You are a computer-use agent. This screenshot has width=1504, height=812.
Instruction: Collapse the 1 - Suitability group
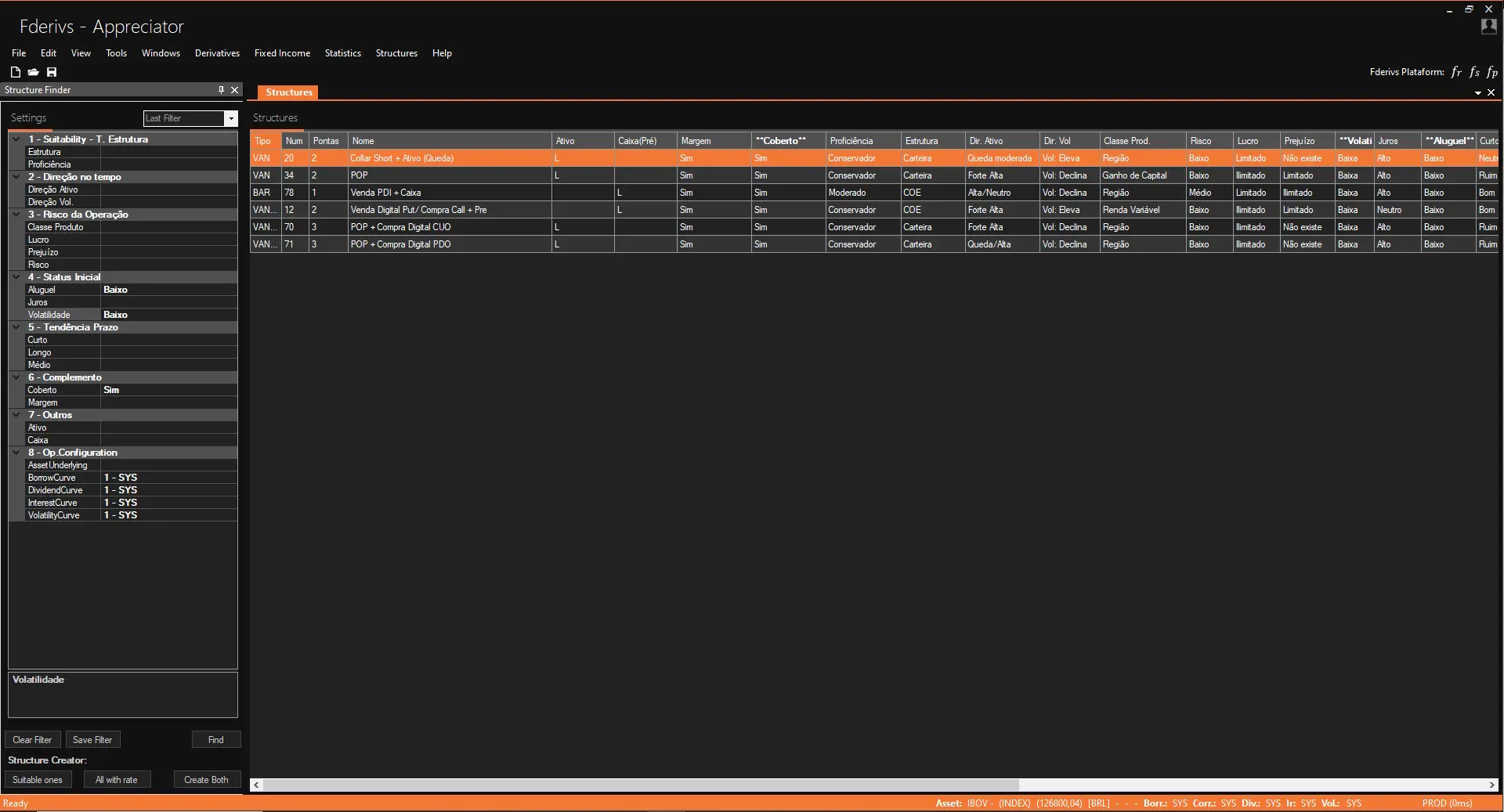pos(16,139)
